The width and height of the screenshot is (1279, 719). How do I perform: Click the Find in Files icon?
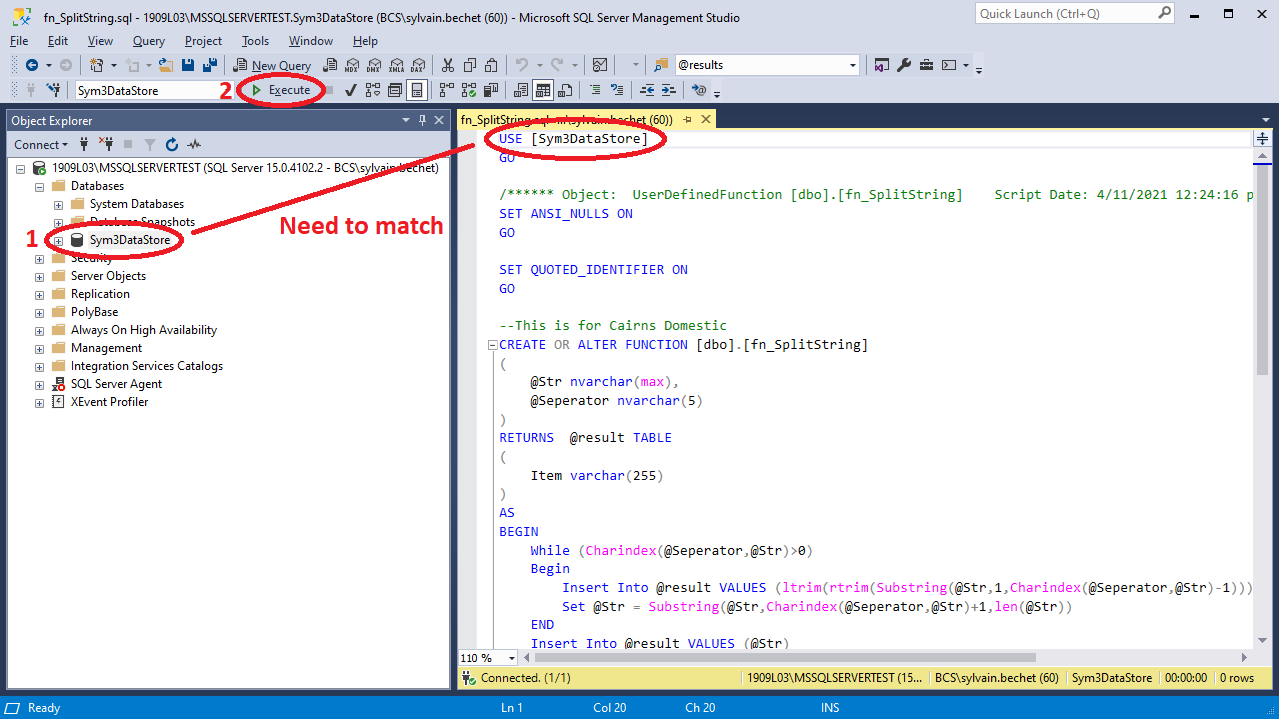coord(661,65)
